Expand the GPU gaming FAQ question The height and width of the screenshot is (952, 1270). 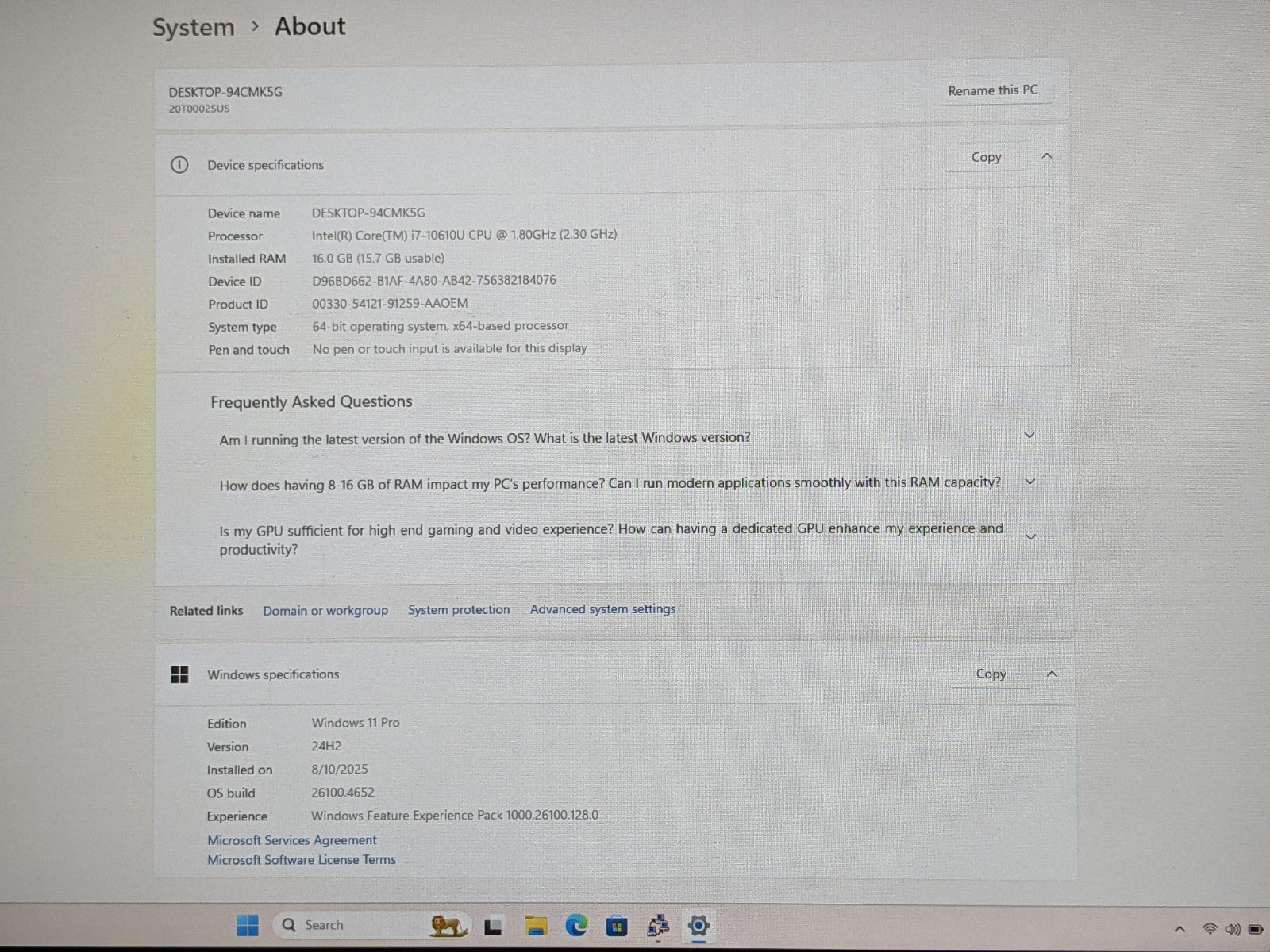coord(1031,537)
